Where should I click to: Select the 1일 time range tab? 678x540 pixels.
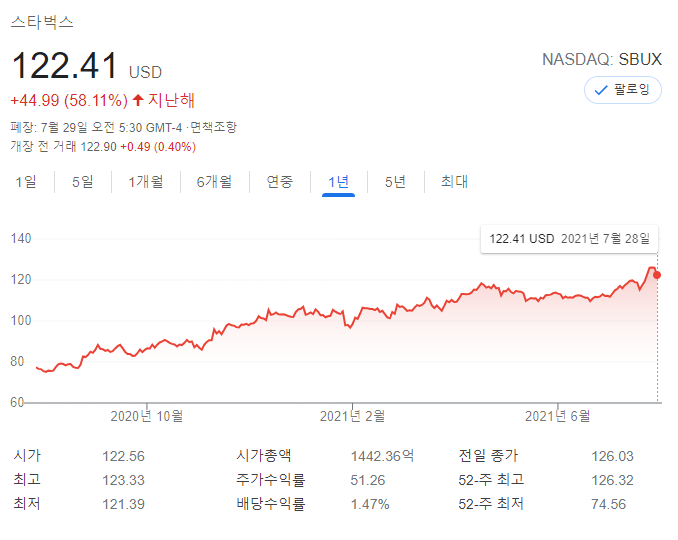pos(26,182)
